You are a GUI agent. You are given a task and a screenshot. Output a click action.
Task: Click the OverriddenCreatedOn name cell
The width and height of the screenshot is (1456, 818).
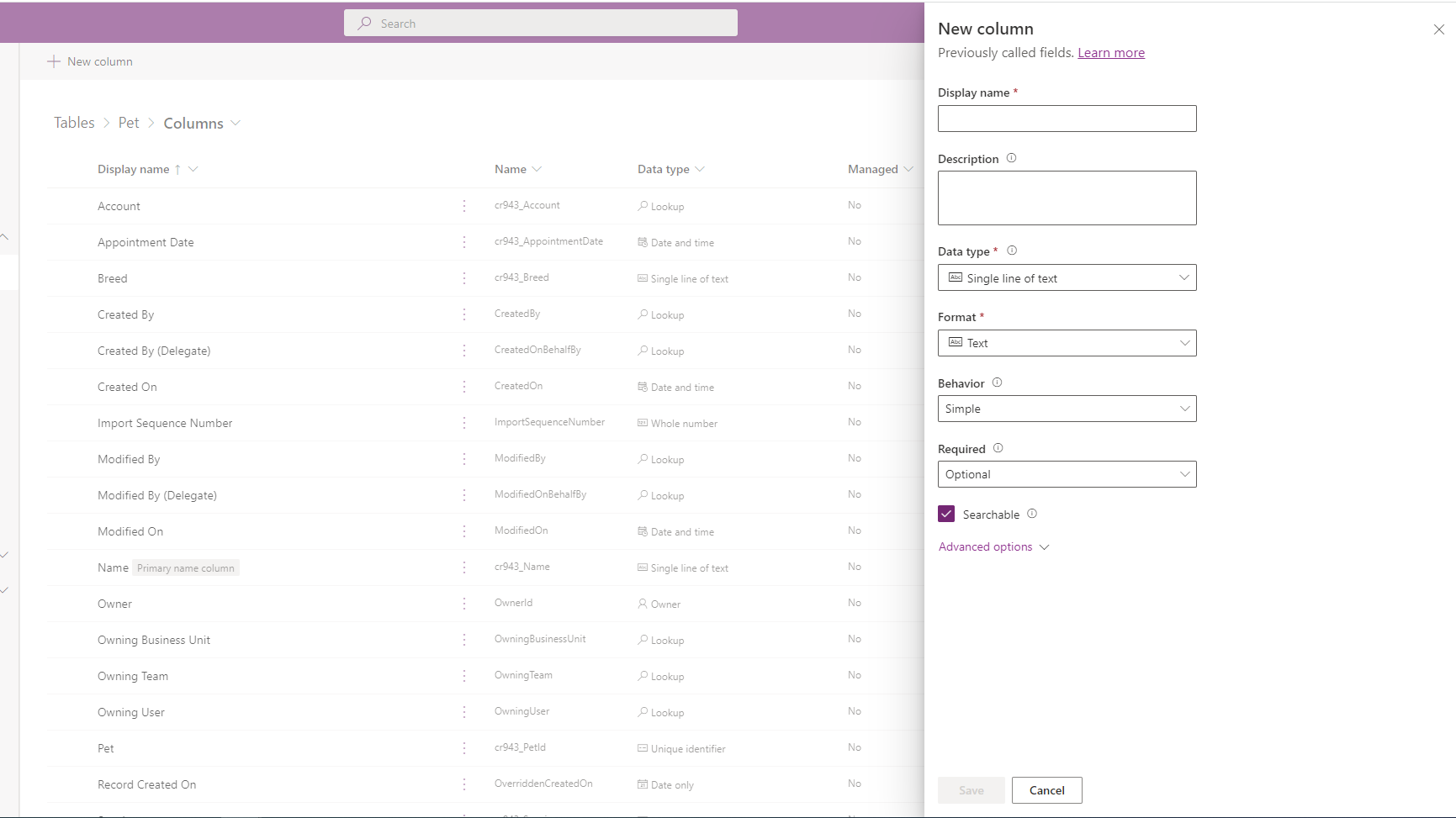click(x=543, y=784)
